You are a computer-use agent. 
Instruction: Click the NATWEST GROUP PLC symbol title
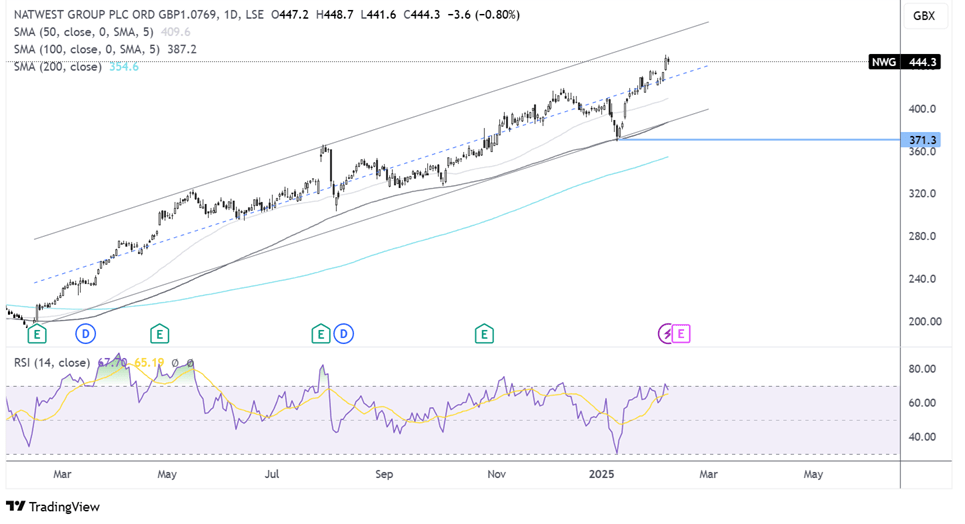(114, 15)
